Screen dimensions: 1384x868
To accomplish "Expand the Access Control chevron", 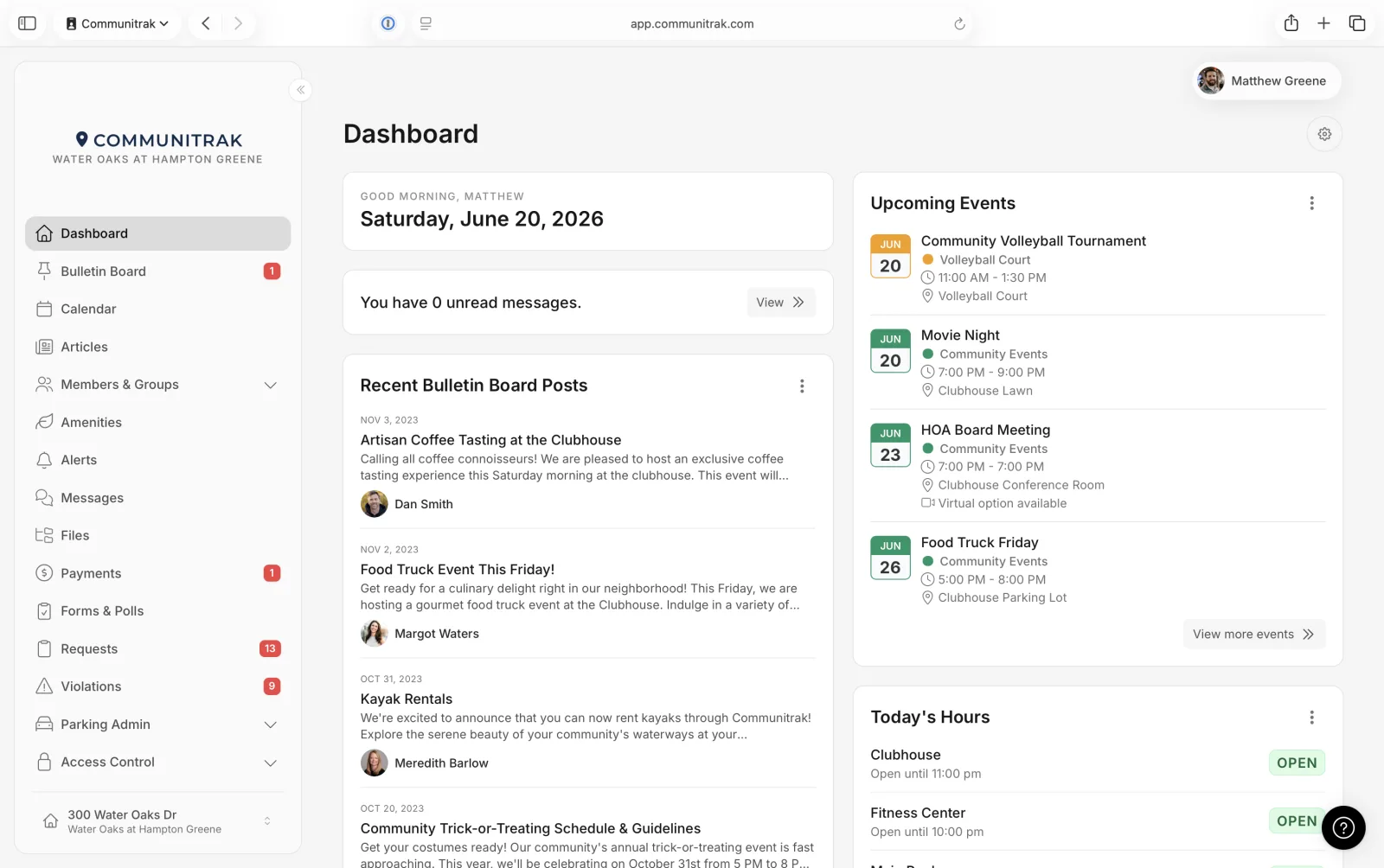I will point(270,763).
